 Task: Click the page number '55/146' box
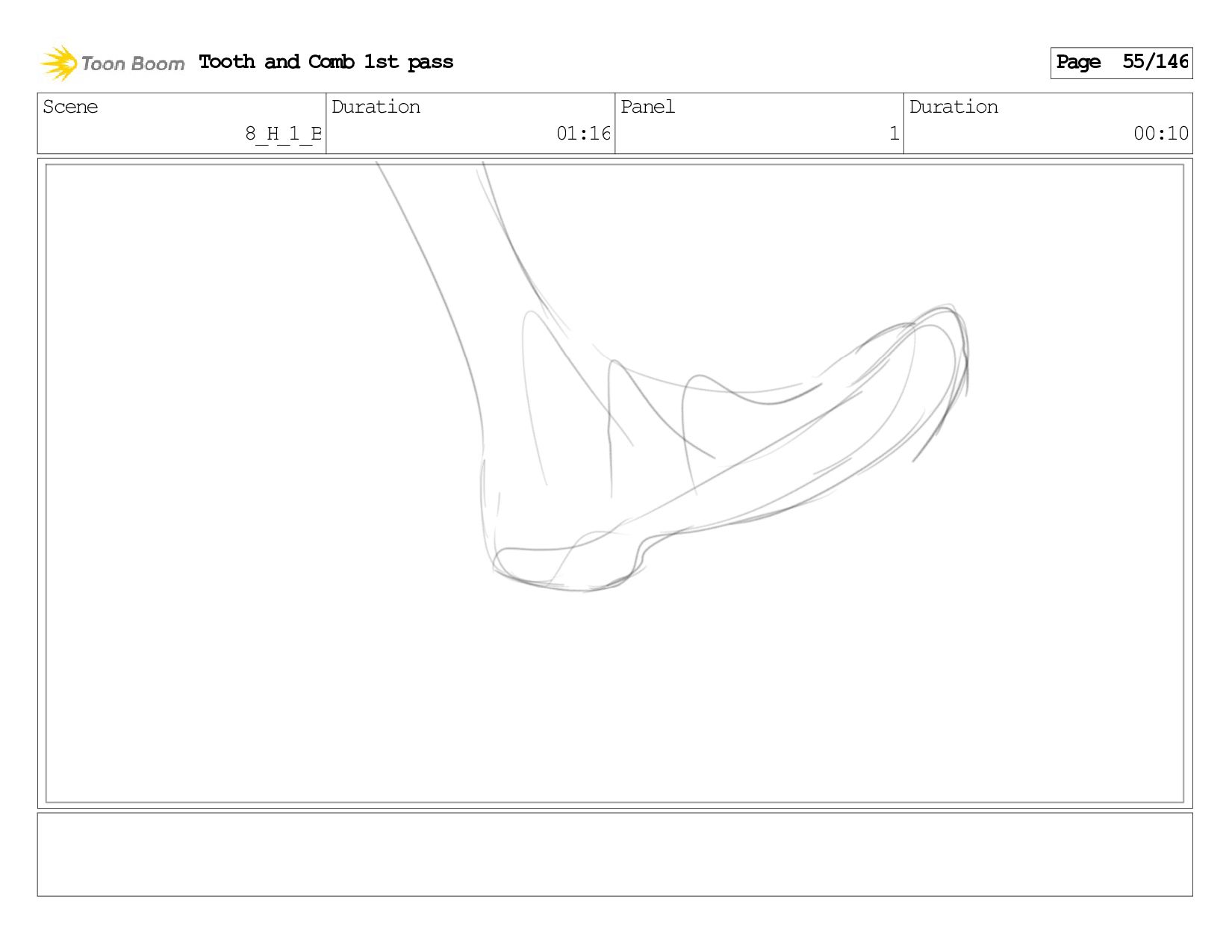point(1121,63)
